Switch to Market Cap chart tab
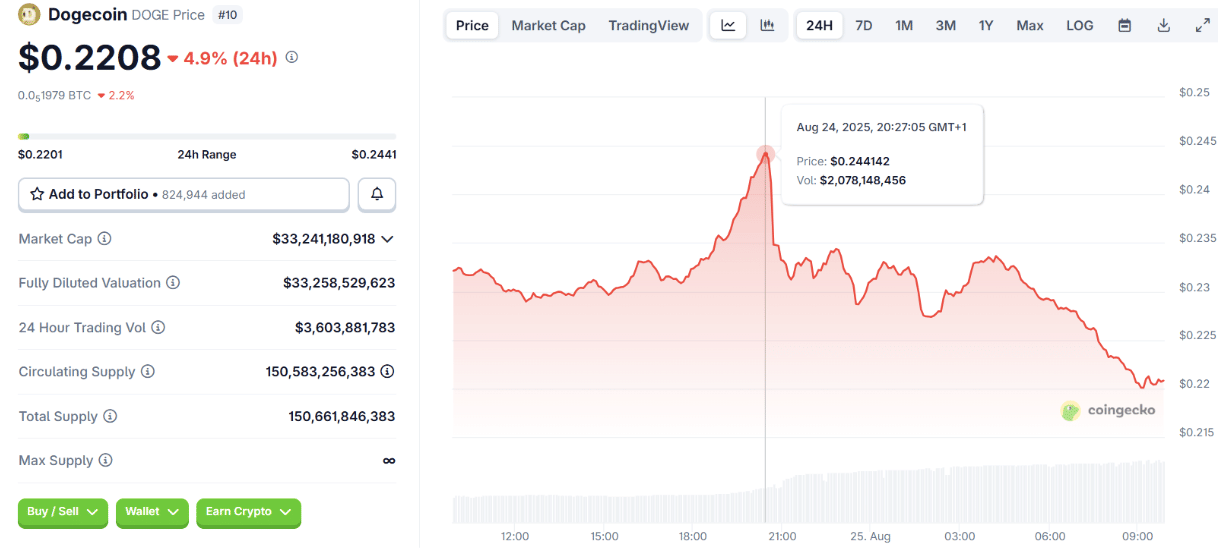Viewport: 1228px width, 560px height. [548, 25]
